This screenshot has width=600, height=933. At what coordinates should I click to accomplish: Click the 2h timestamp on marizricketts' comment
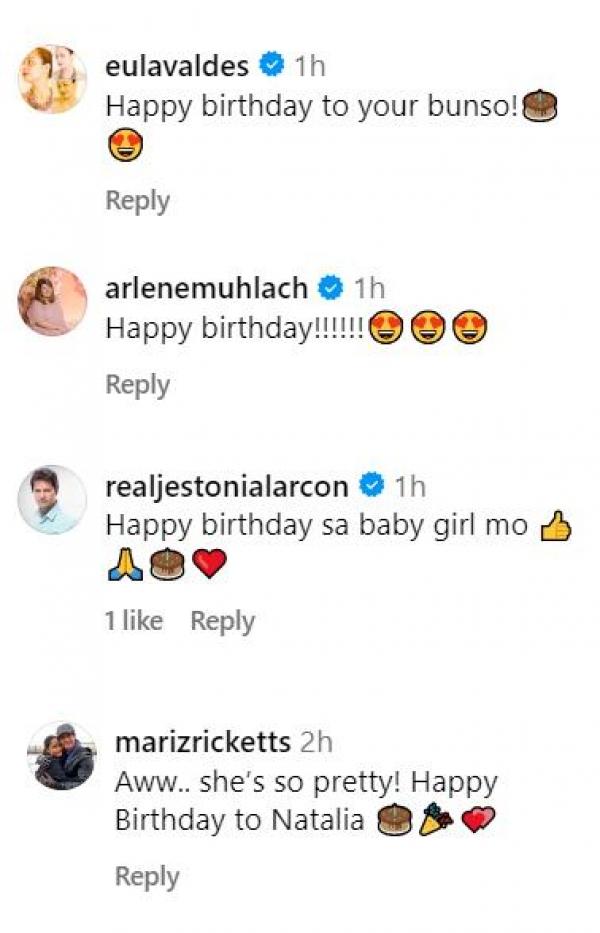[x=317, y=742]
